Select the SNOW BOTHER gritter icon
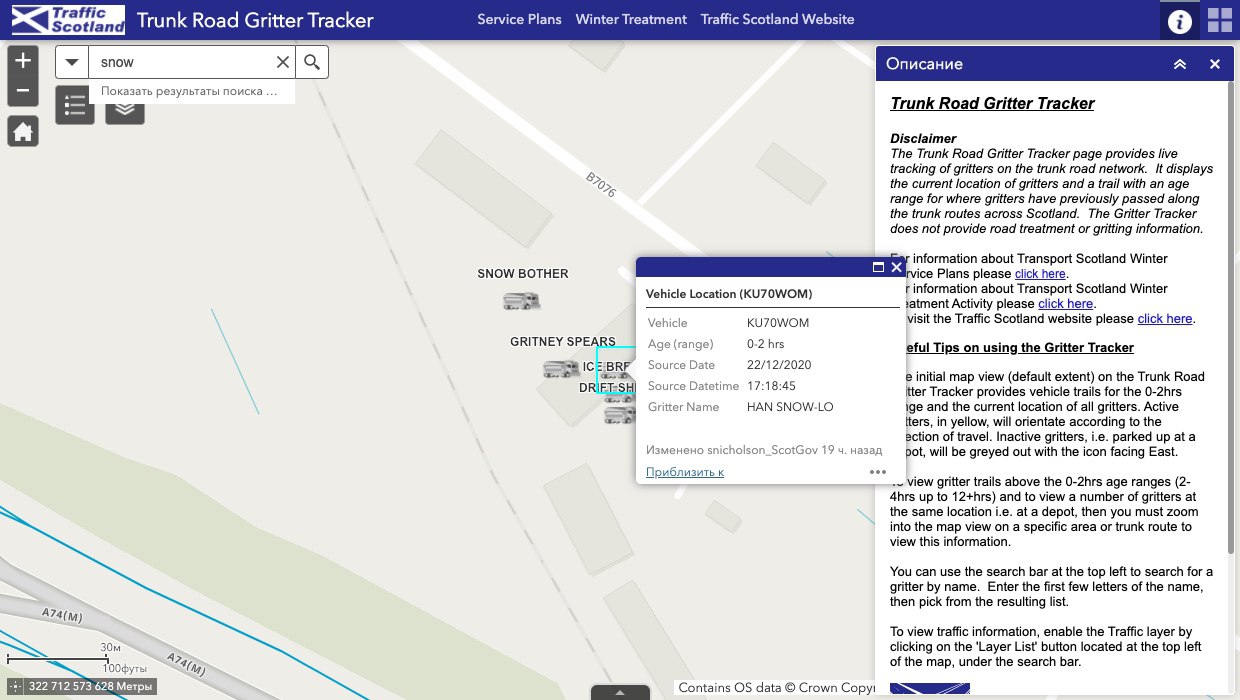 click(x=522, y=300)
